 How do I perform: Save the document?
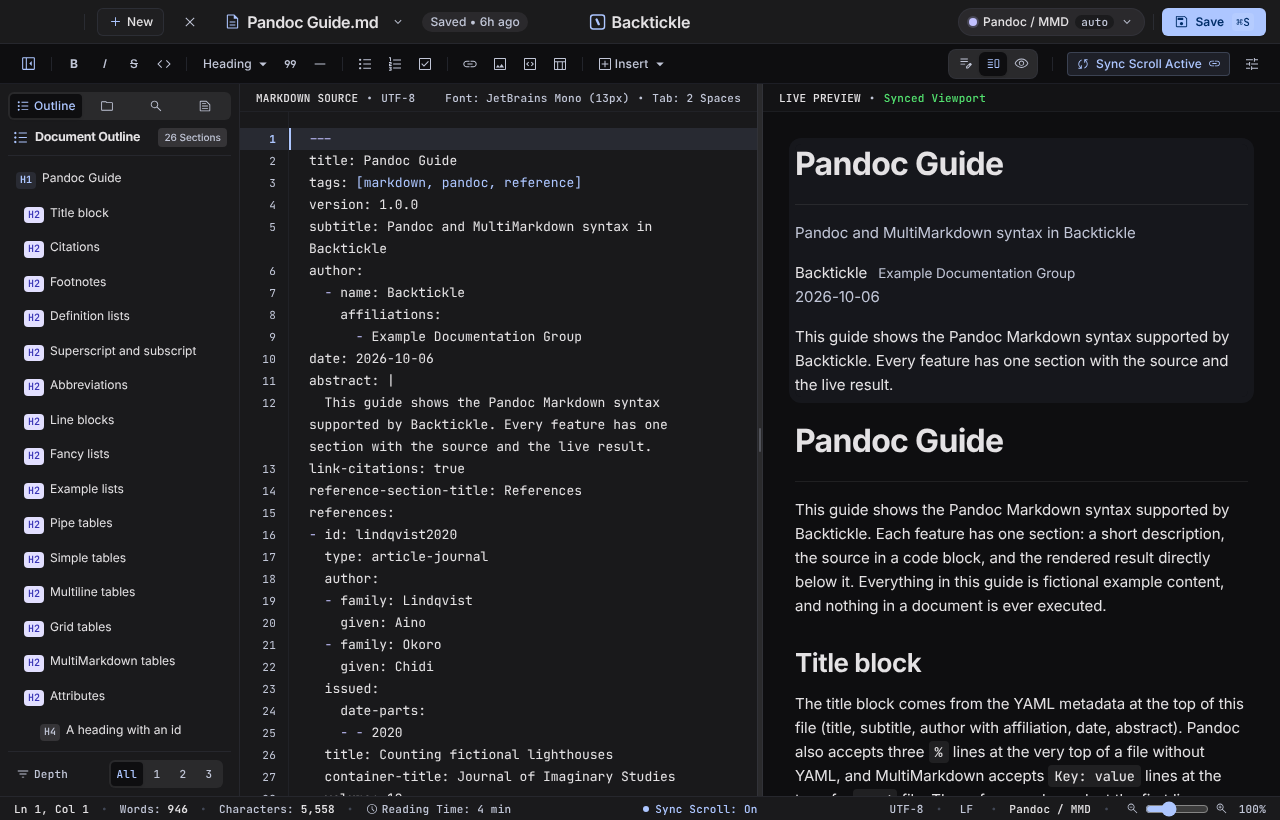(1213, 22)
